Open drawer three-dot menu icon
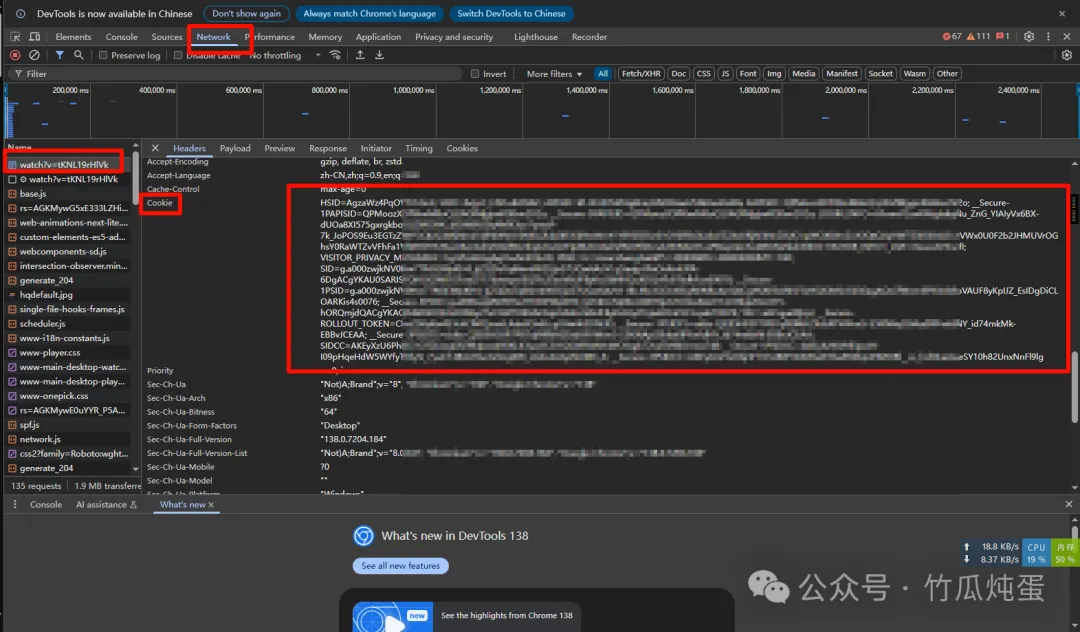 pyautogui.click(x=14, y=505)
